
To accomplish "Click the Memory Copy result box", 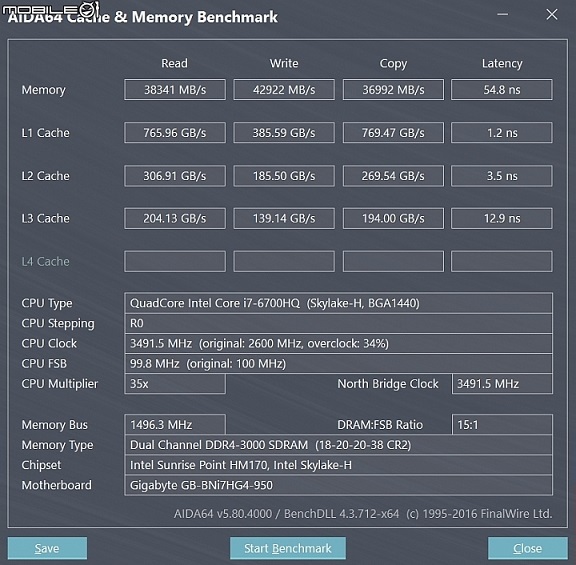I will 393,89.
